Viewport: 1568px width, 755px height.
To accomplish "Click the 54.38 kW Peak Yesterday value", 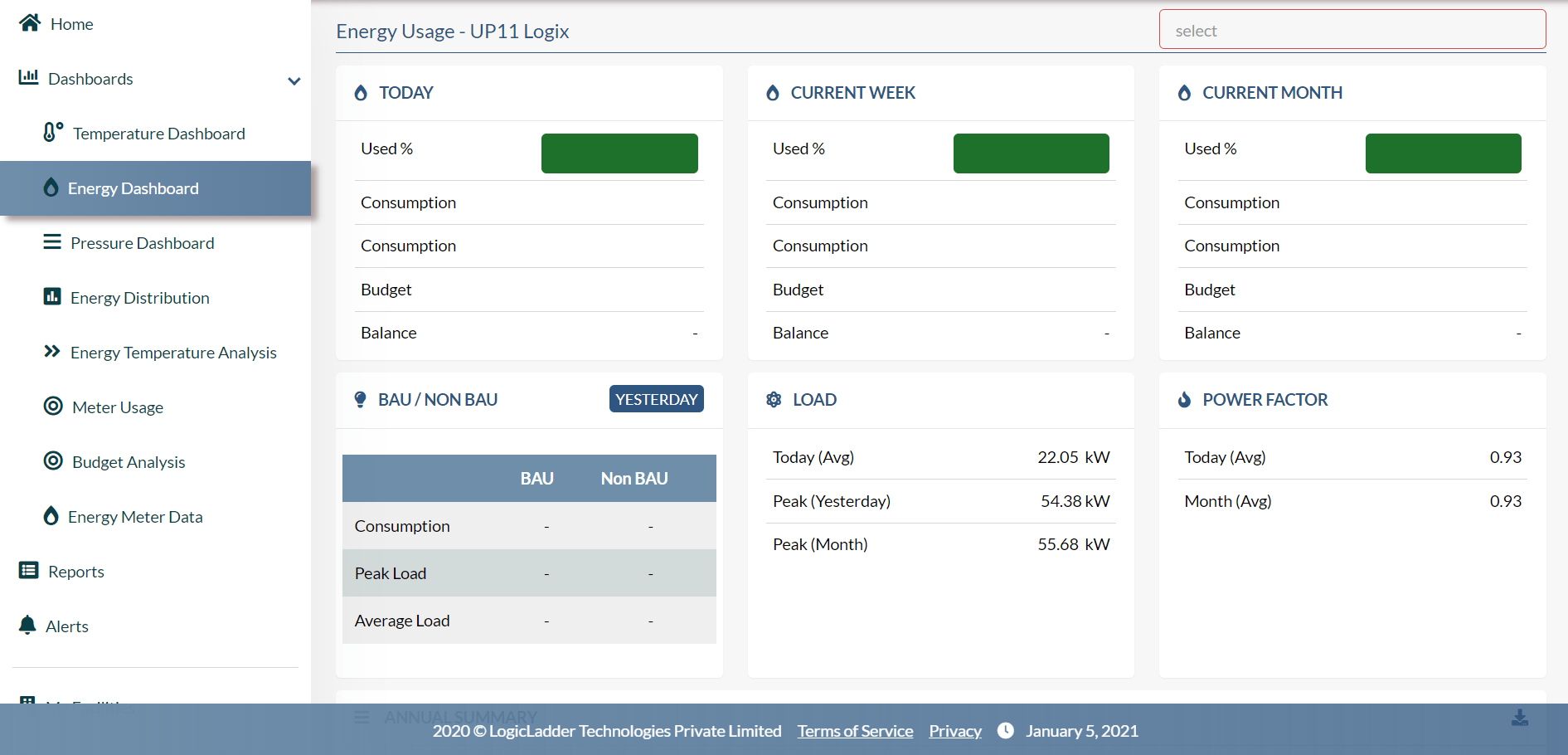I will pos(1075,501).
